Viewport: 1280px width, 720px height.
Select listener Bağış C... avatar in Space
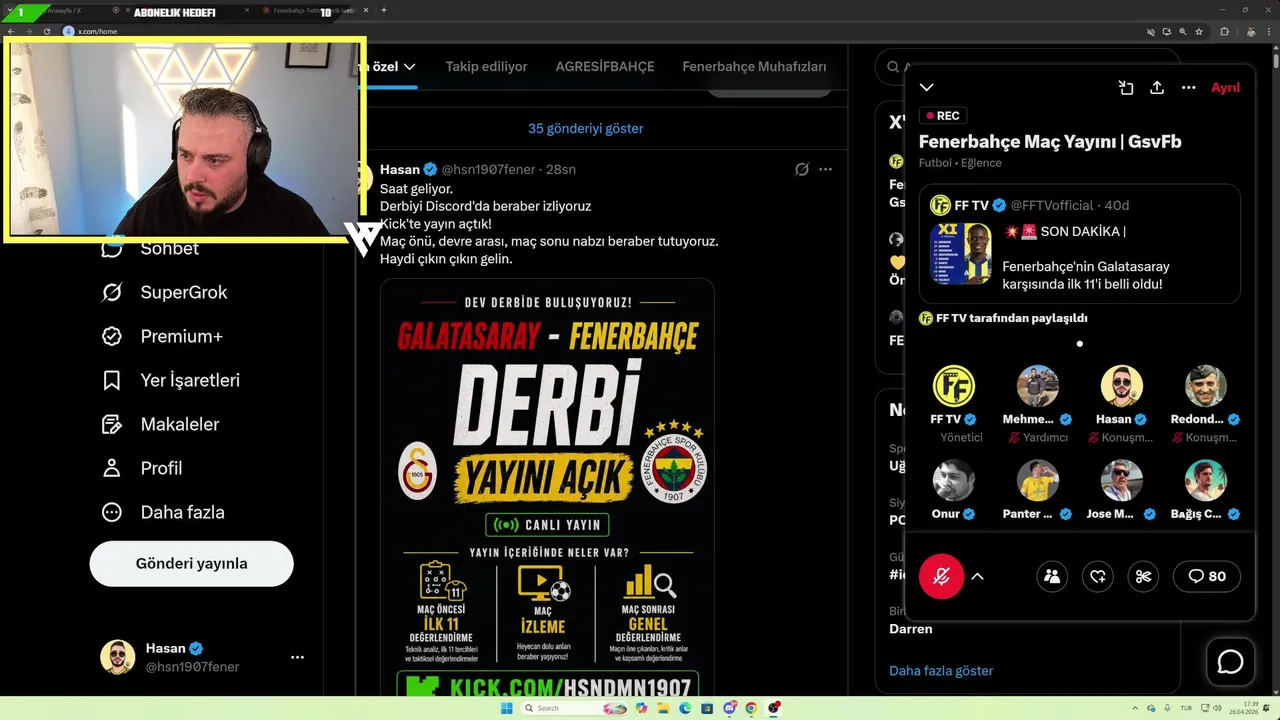(1205, 481)
